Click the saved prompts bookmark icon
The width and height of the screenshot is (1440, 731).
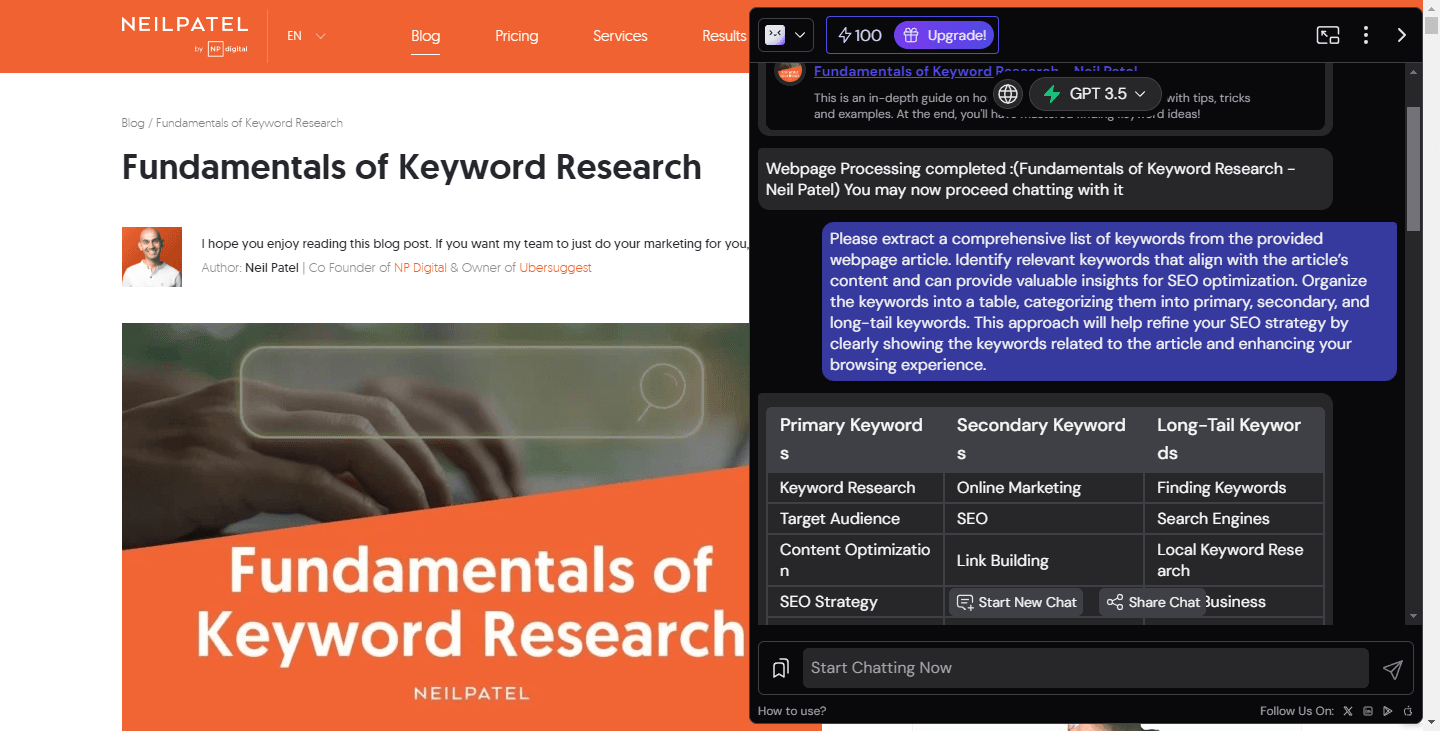tap(781, 668)
